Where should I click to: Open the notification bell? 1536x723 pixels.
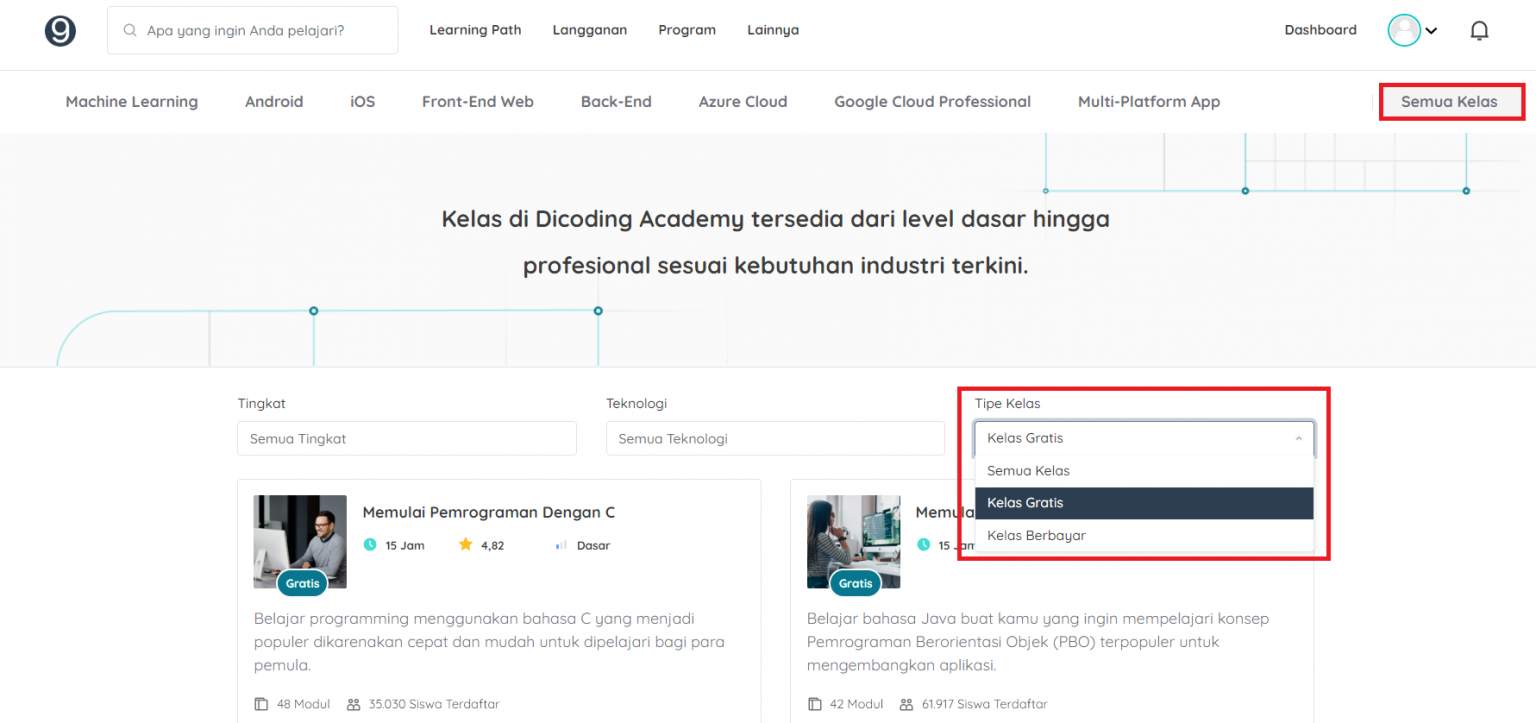click(x=1479, y=30)
